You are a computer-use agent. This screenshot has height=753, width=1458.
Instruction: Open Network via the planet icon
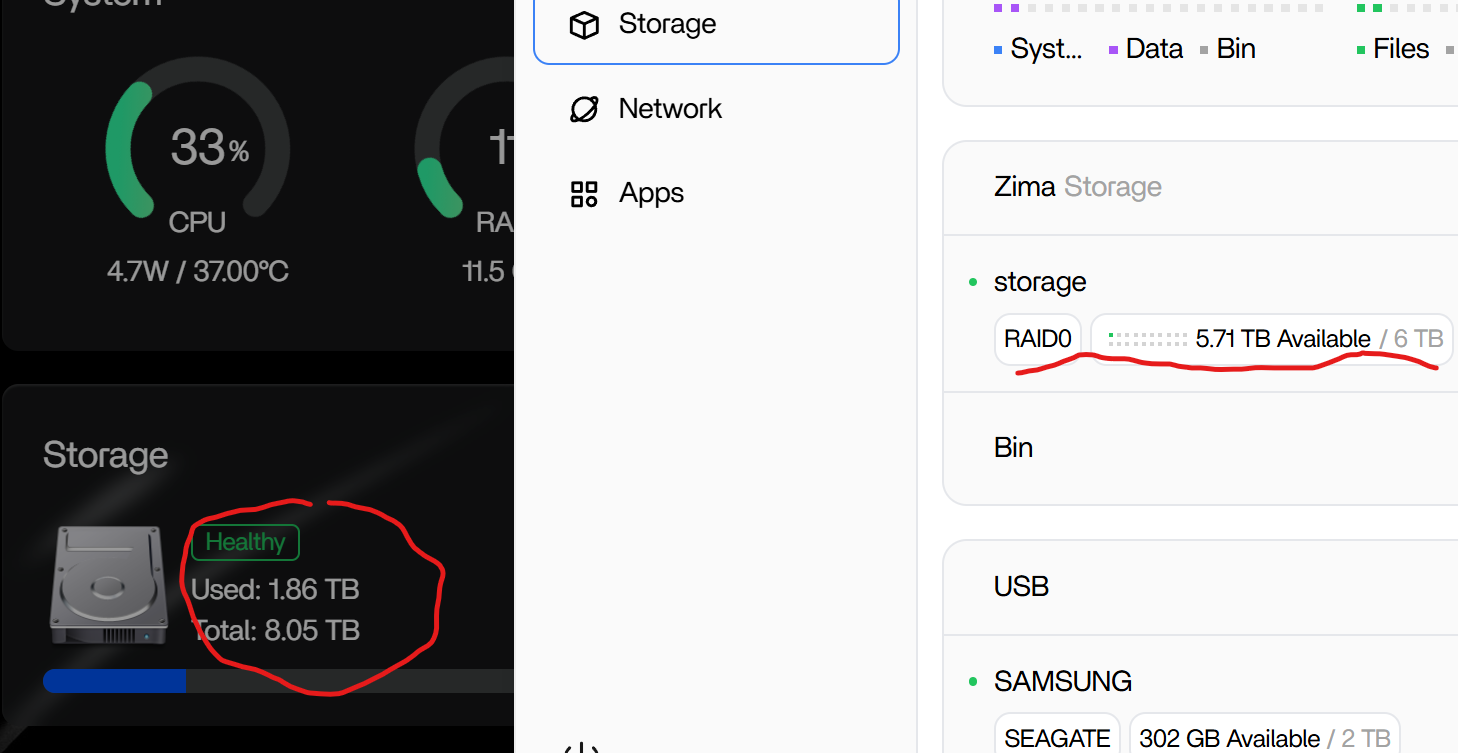(x=584, y=109)
